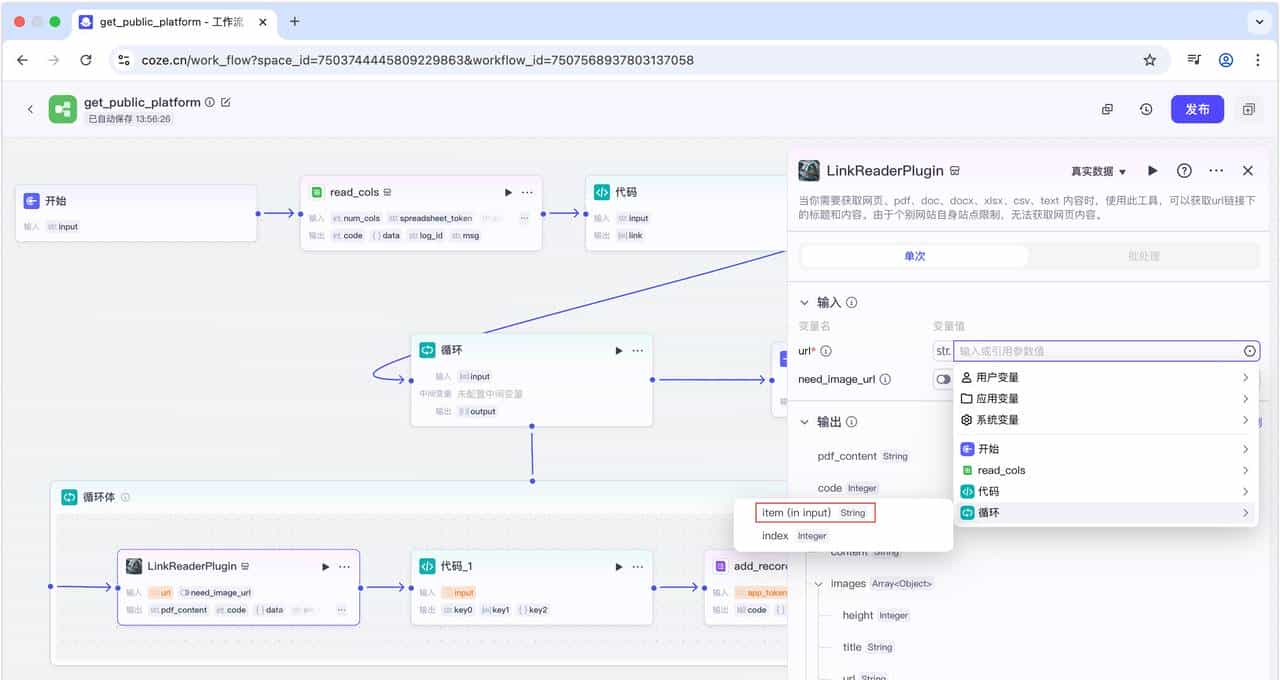
Task: Collapse the 输入 section
Action: tap(804, 302)
